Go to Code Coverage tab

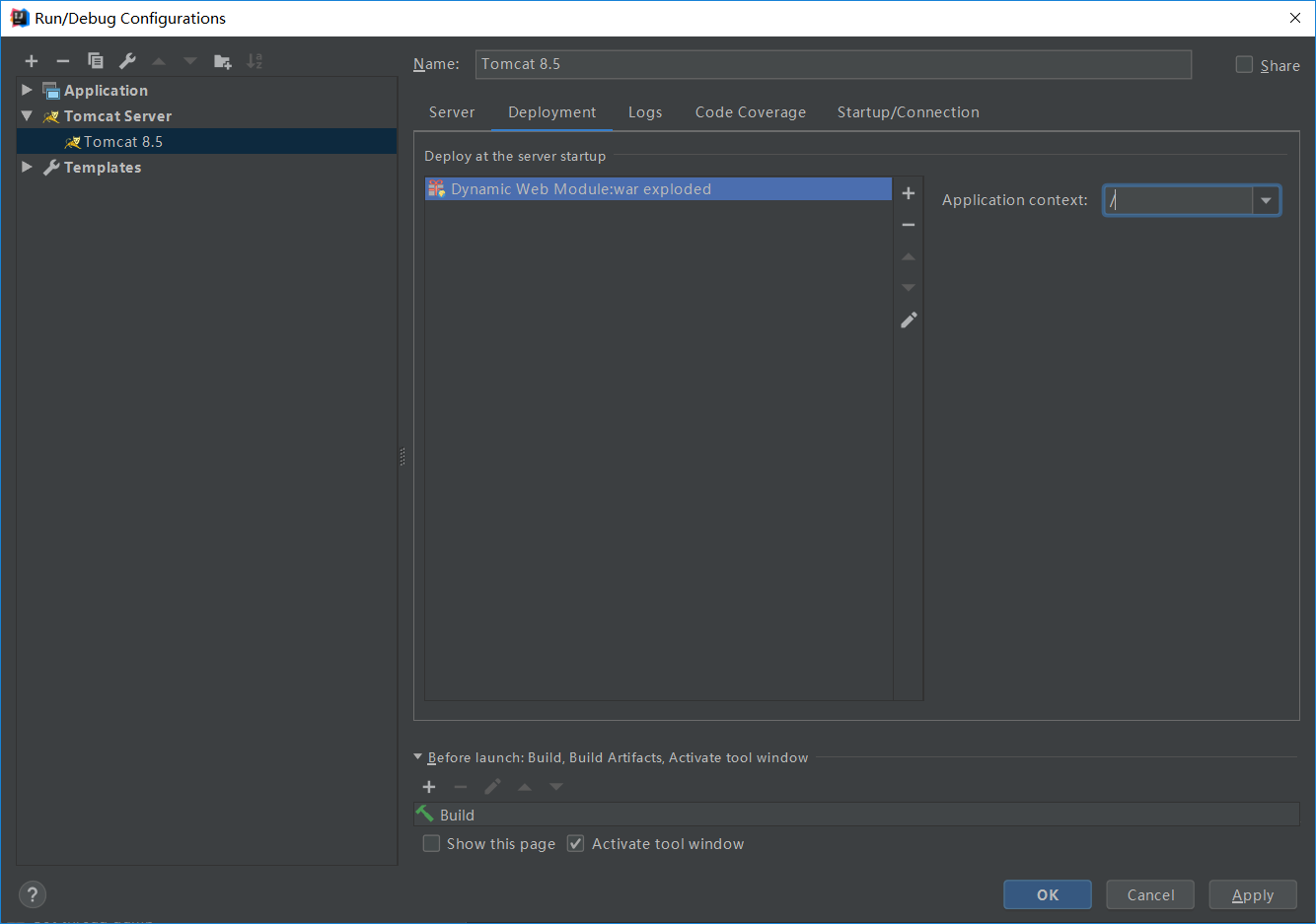[x=751, y=112]
